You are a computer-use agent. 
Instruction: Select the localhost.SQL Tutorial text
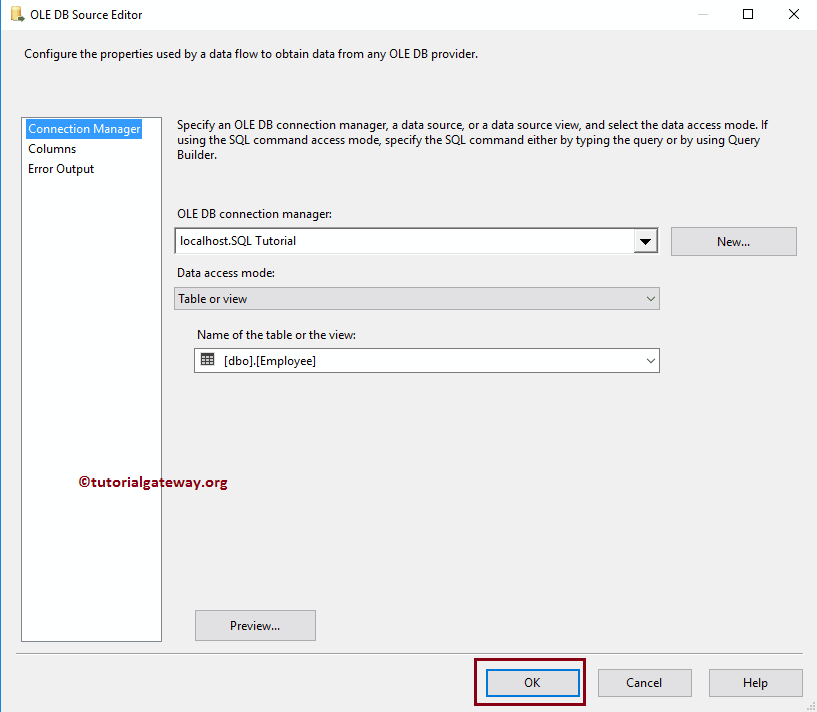tap(232, 240)
